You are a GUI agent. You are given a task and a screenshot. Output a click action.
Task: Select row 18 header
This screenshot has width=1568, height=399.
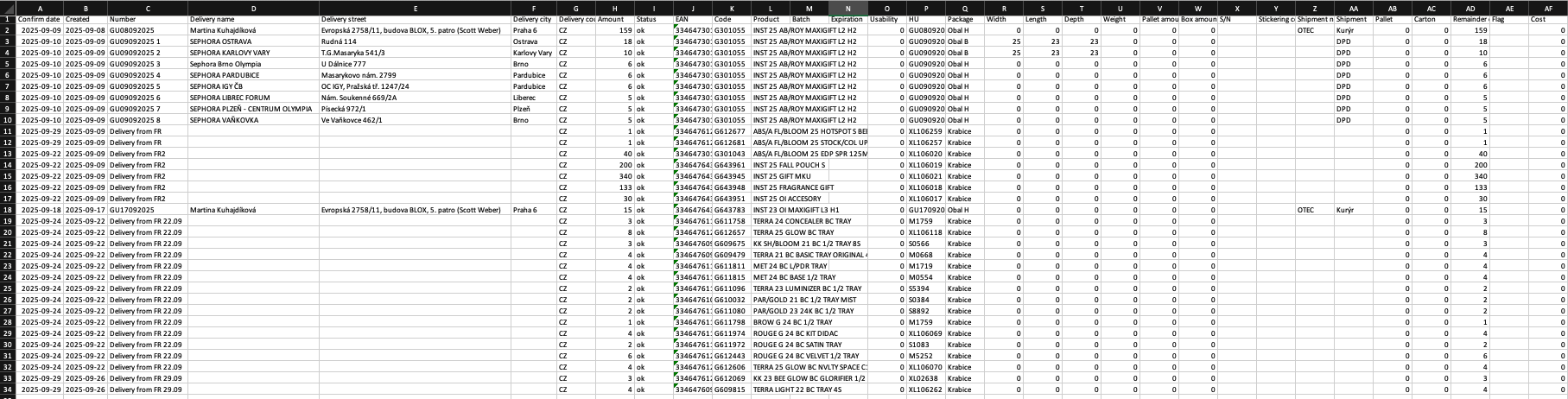(8, 210)
